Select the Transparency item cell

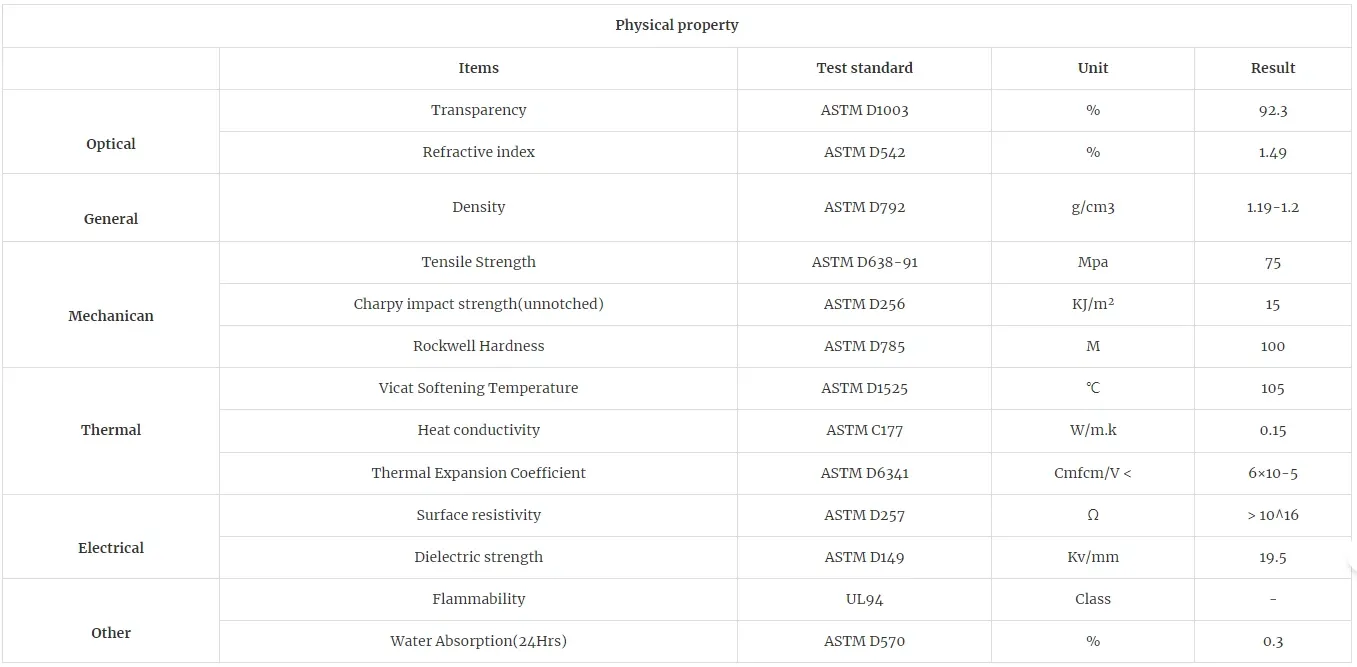click(478, 110)
